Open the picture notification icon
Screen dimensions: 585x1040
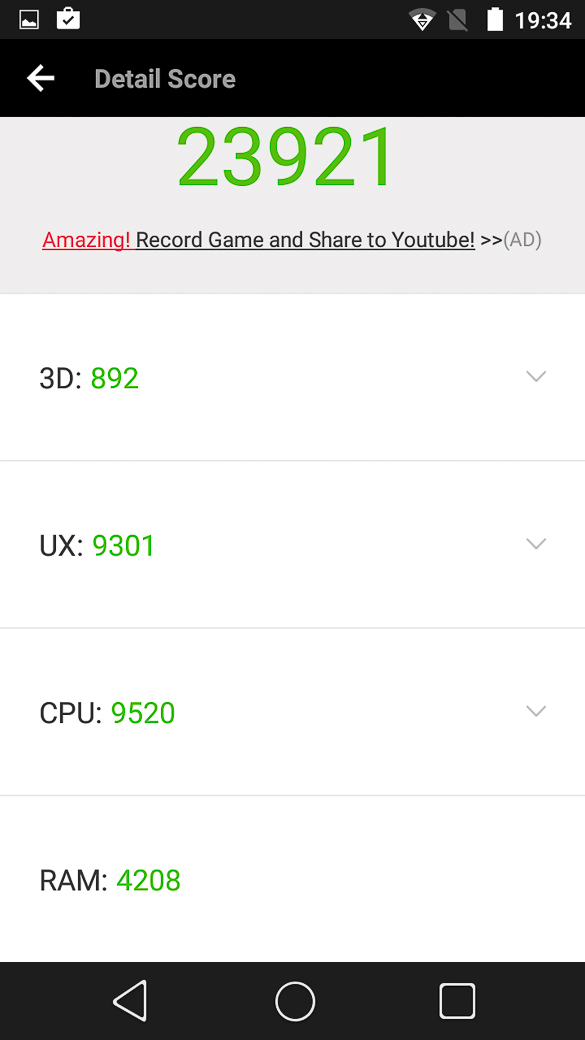point(29,20)
